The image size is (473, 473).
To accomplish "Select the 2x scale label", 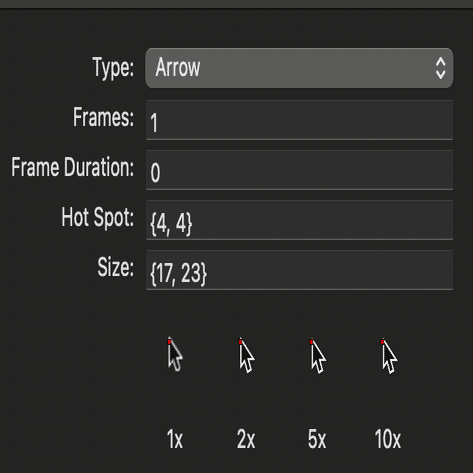I will point(246,439).
